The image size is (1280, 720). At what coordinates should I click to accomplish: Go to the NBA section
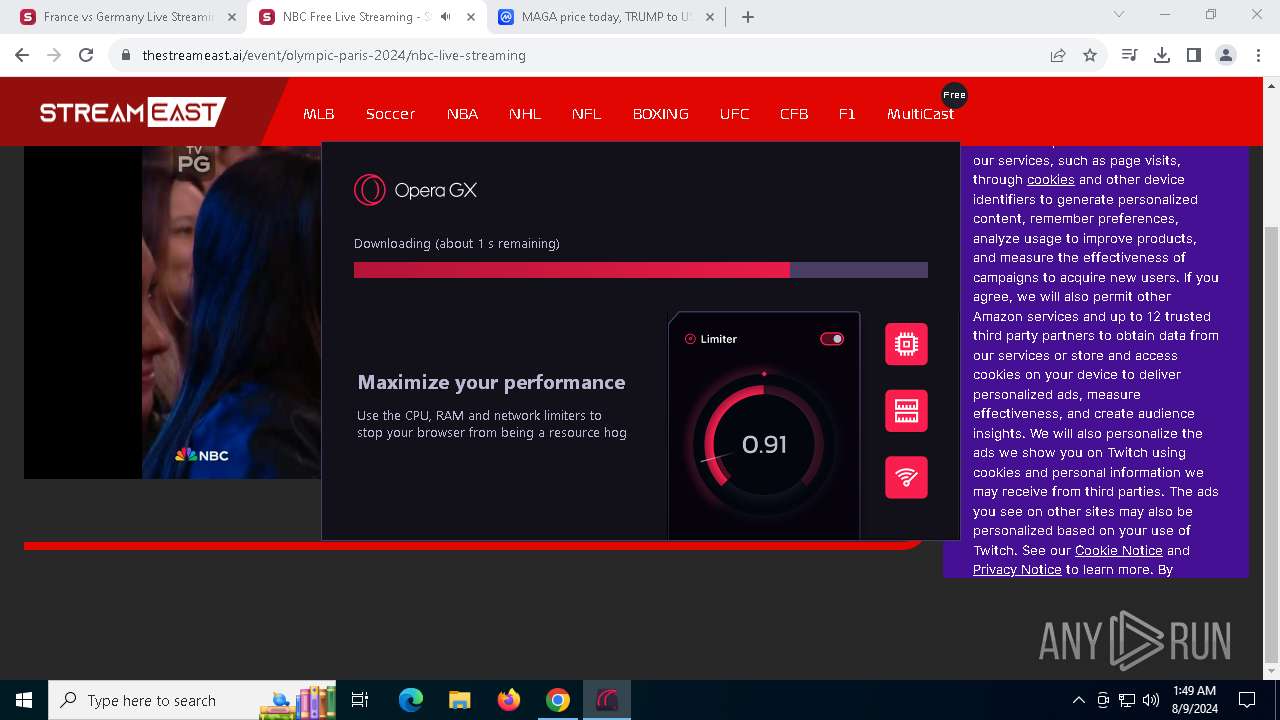tap(462, 114)
